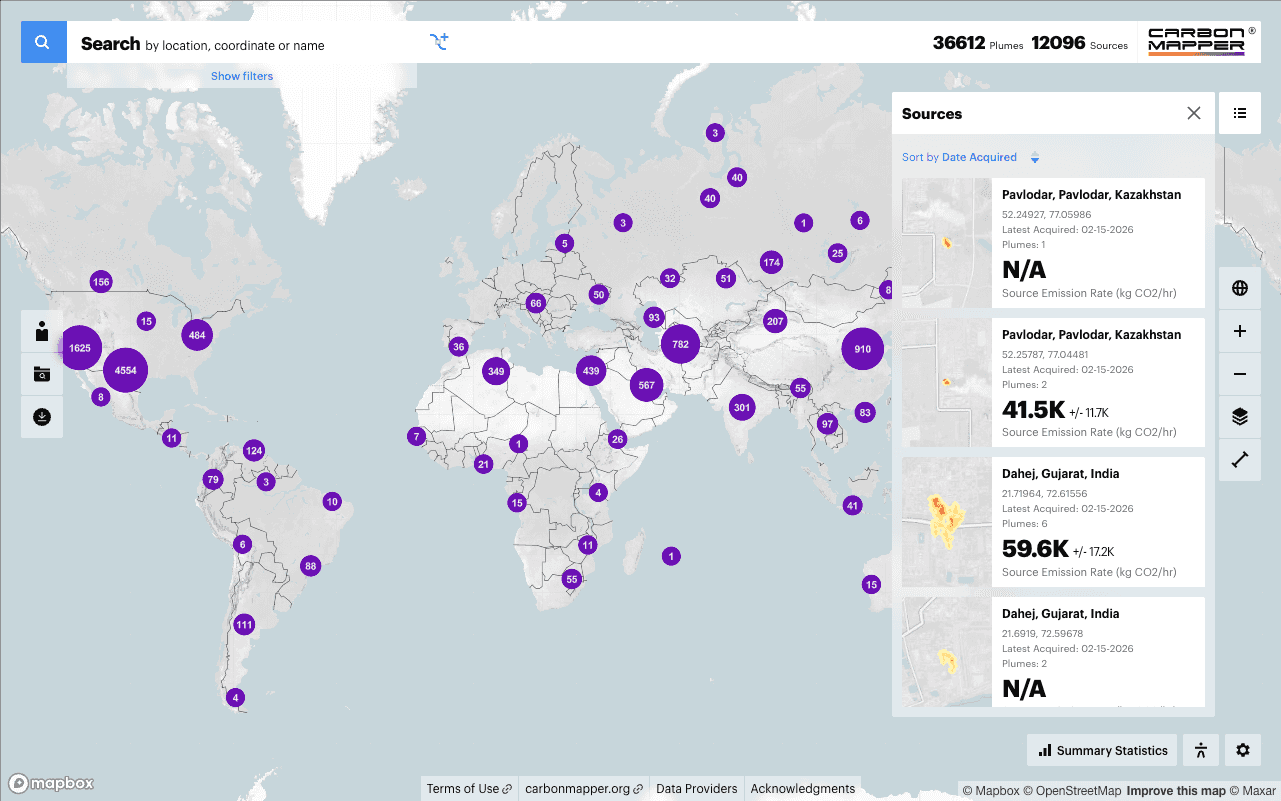1281x801 pixels.
Task: Toggle accessibility mode
Action: click(1201, 750)
